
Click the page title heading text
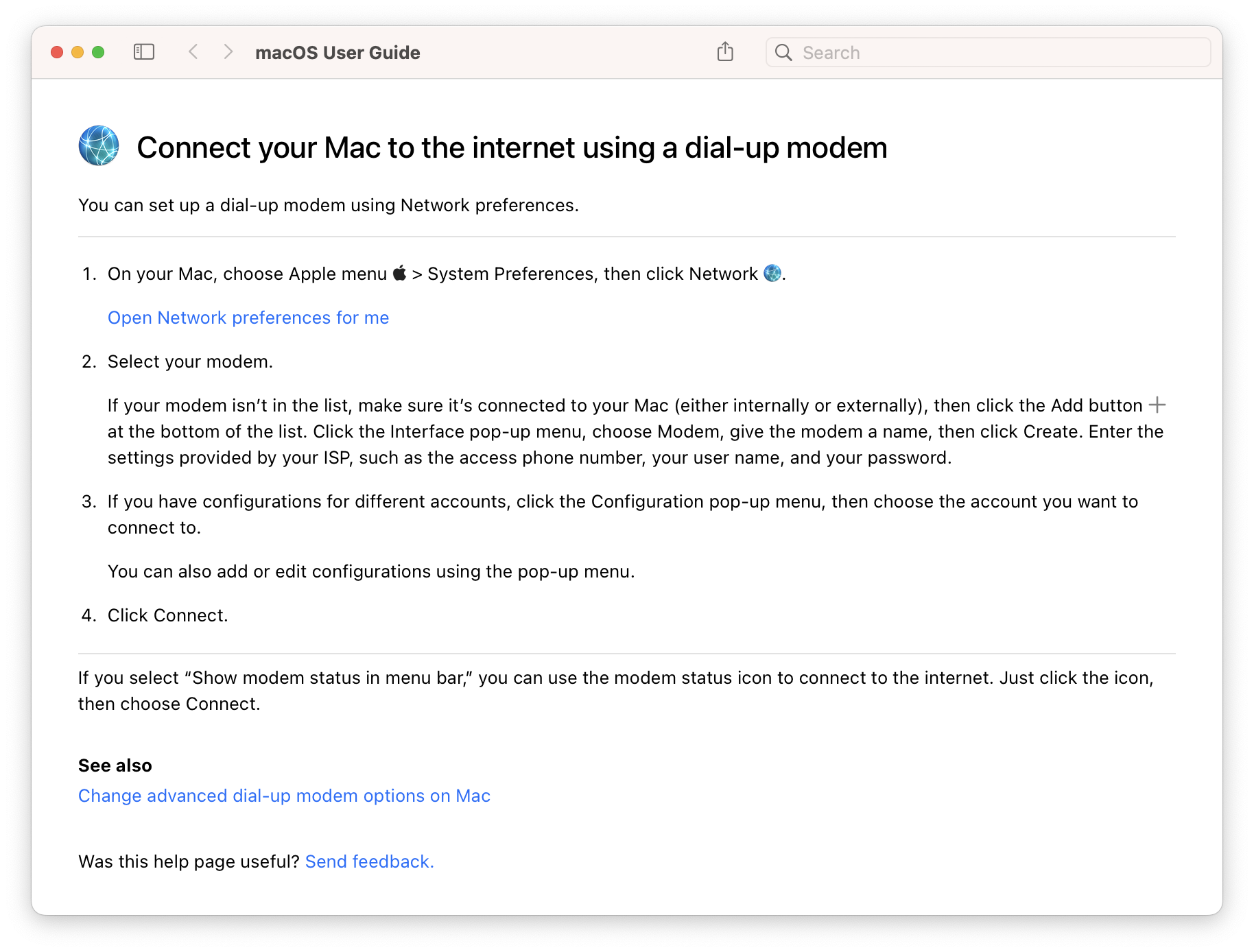coord(512,147)
